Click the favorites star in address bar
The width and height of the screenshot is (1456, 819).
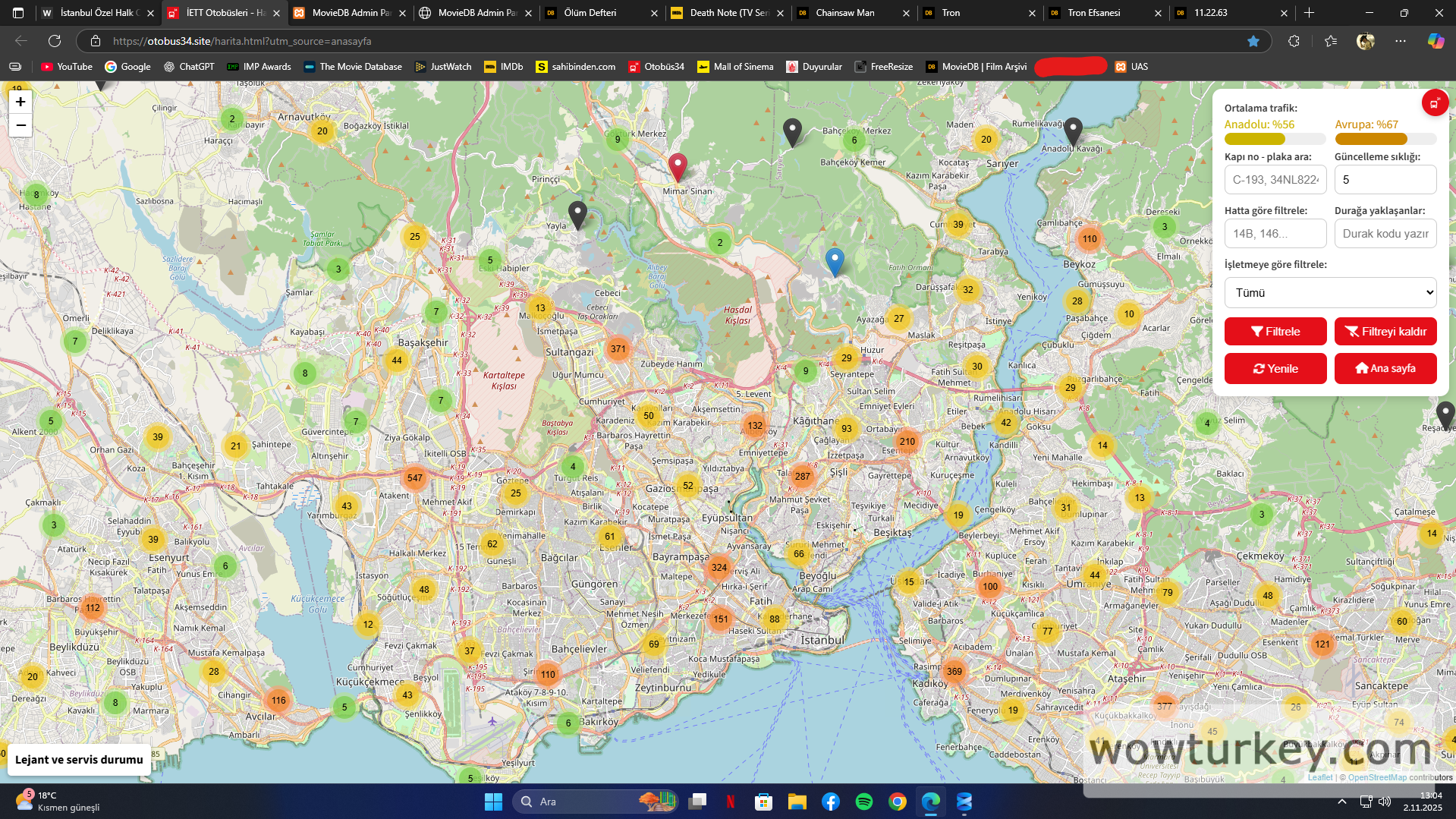click(x=1253, y=41)
